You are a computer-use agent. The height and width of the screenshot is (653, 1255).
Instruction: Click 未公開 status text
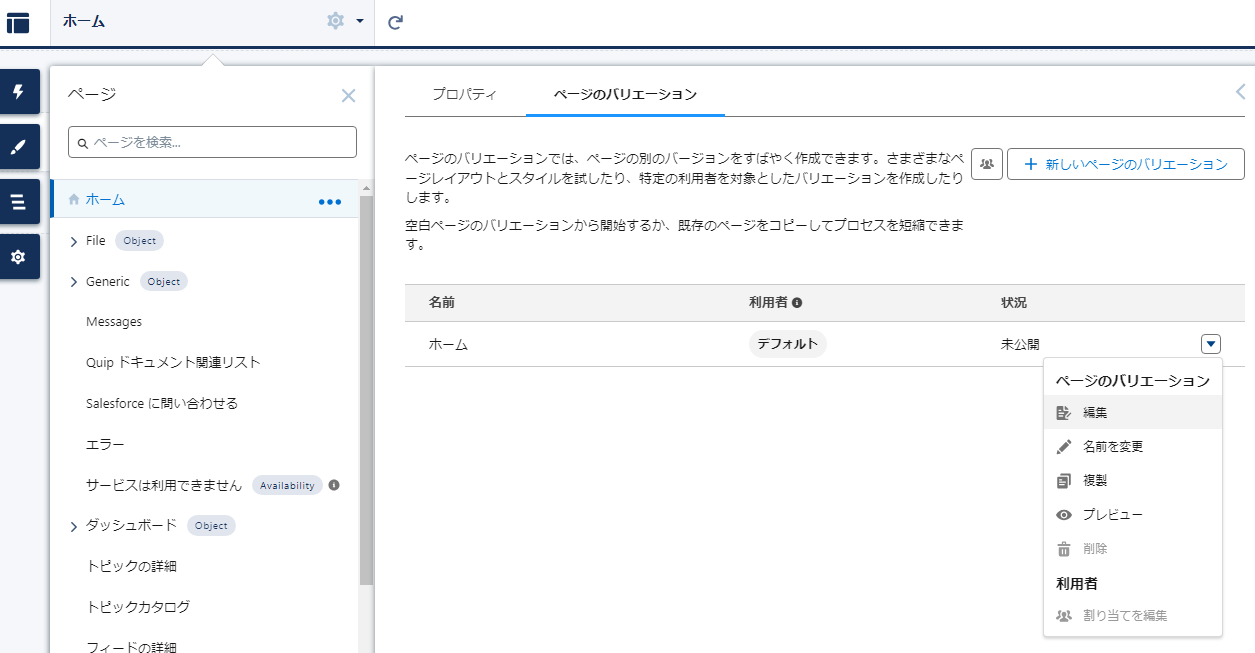point(1020,344)
